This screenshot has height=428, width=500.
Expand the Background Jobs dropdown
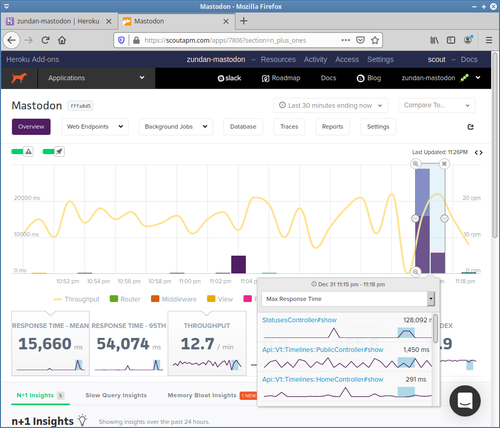(176, 127)
